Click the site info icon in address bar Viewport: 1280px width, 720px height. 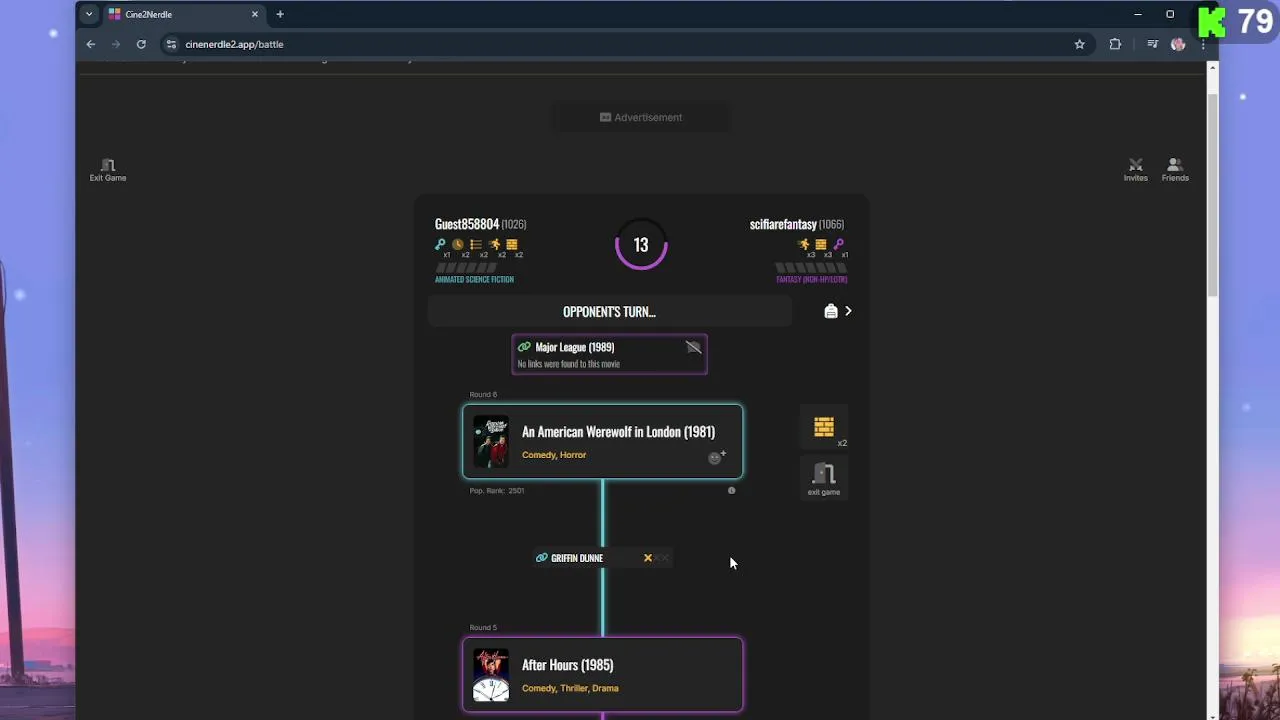[x=171, y=44]
